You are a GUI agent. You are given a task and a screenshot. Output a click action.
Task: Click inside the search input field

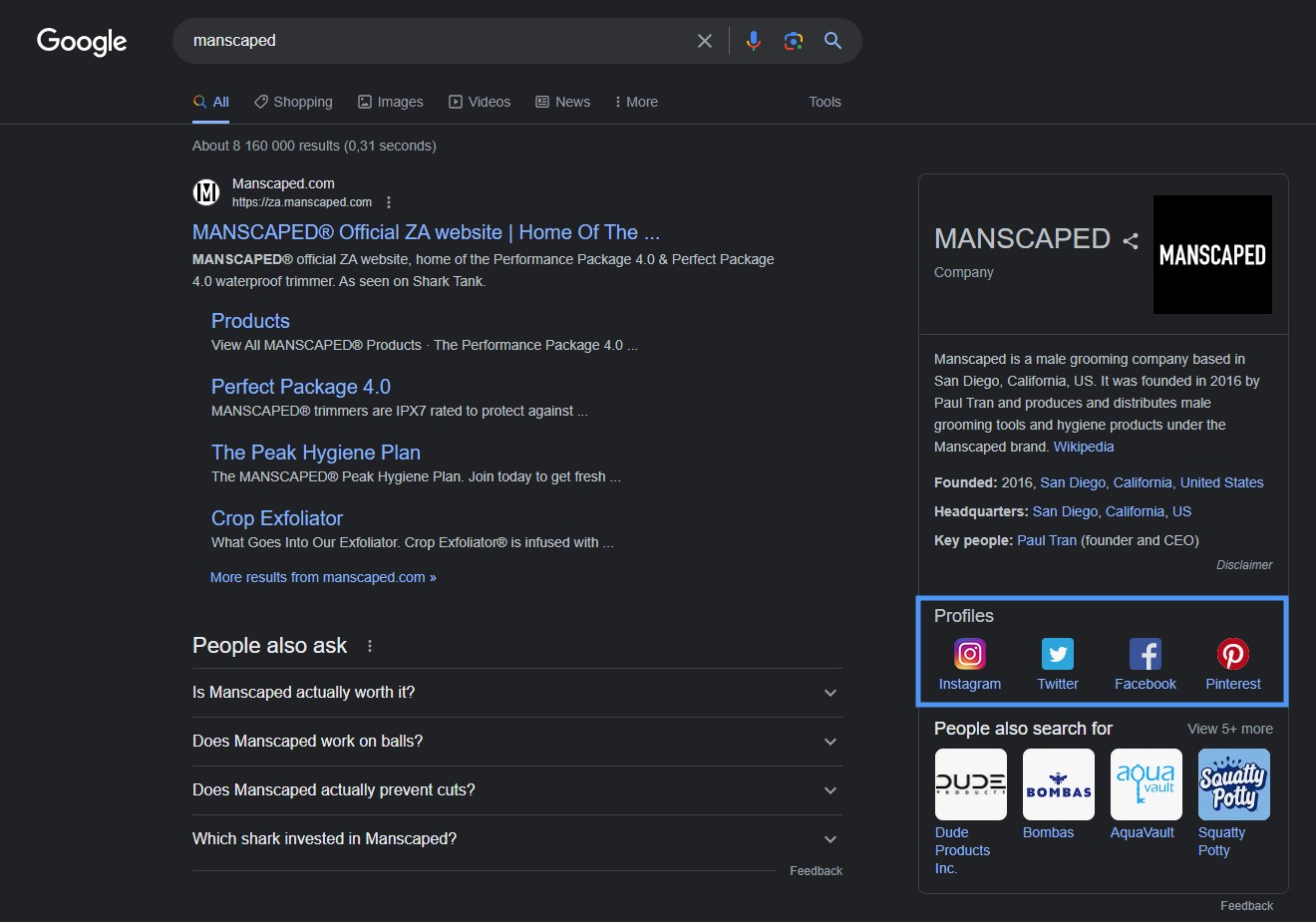pyautogui.click(x=429, y=41)
